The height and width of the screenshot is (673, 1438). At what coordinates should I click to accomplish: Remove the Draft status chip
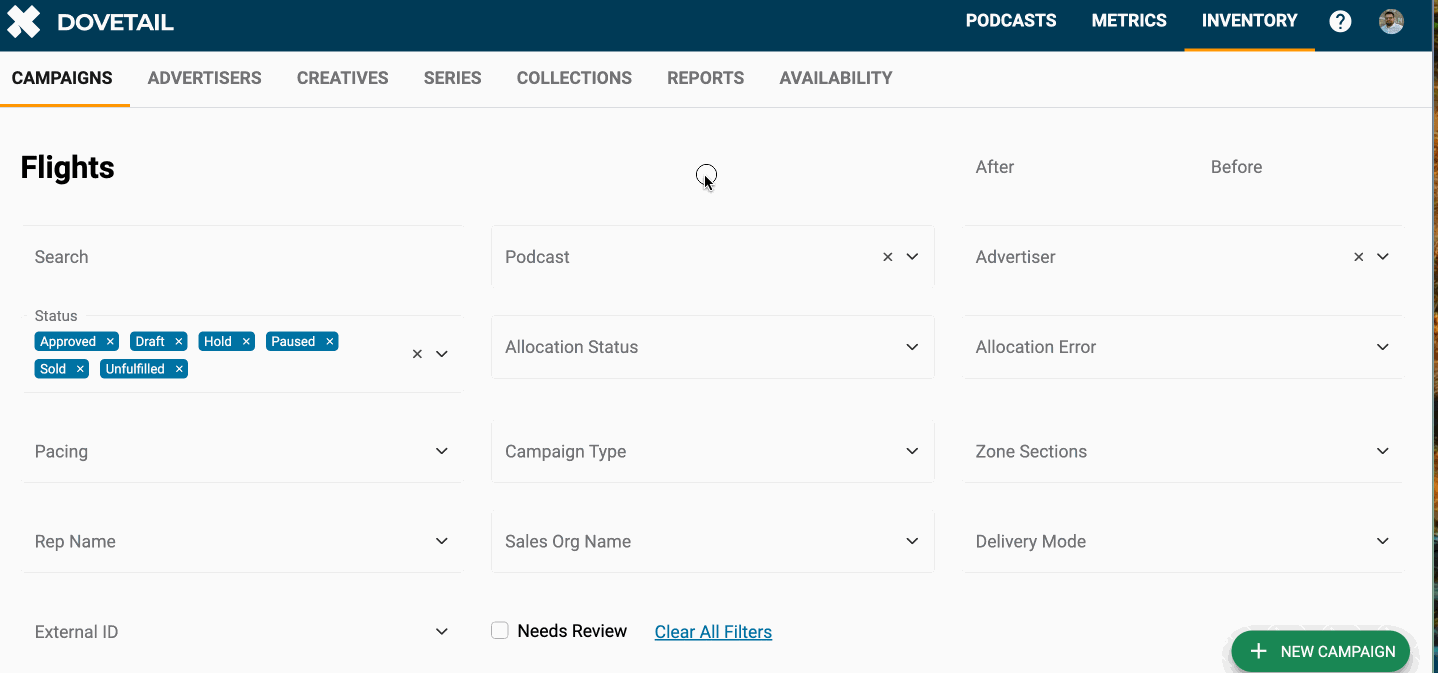(x=178, y=341)
